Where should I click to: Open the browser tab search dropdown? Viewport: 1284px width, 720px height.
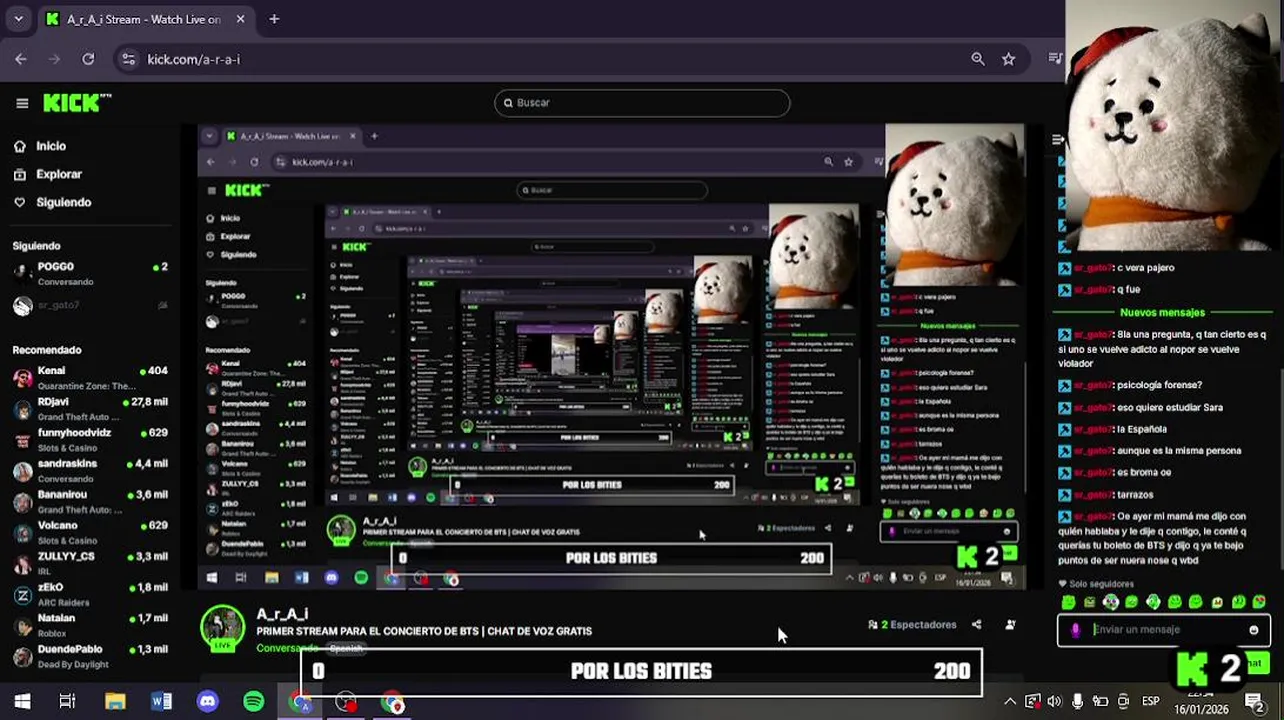click(x=18, y=19)
